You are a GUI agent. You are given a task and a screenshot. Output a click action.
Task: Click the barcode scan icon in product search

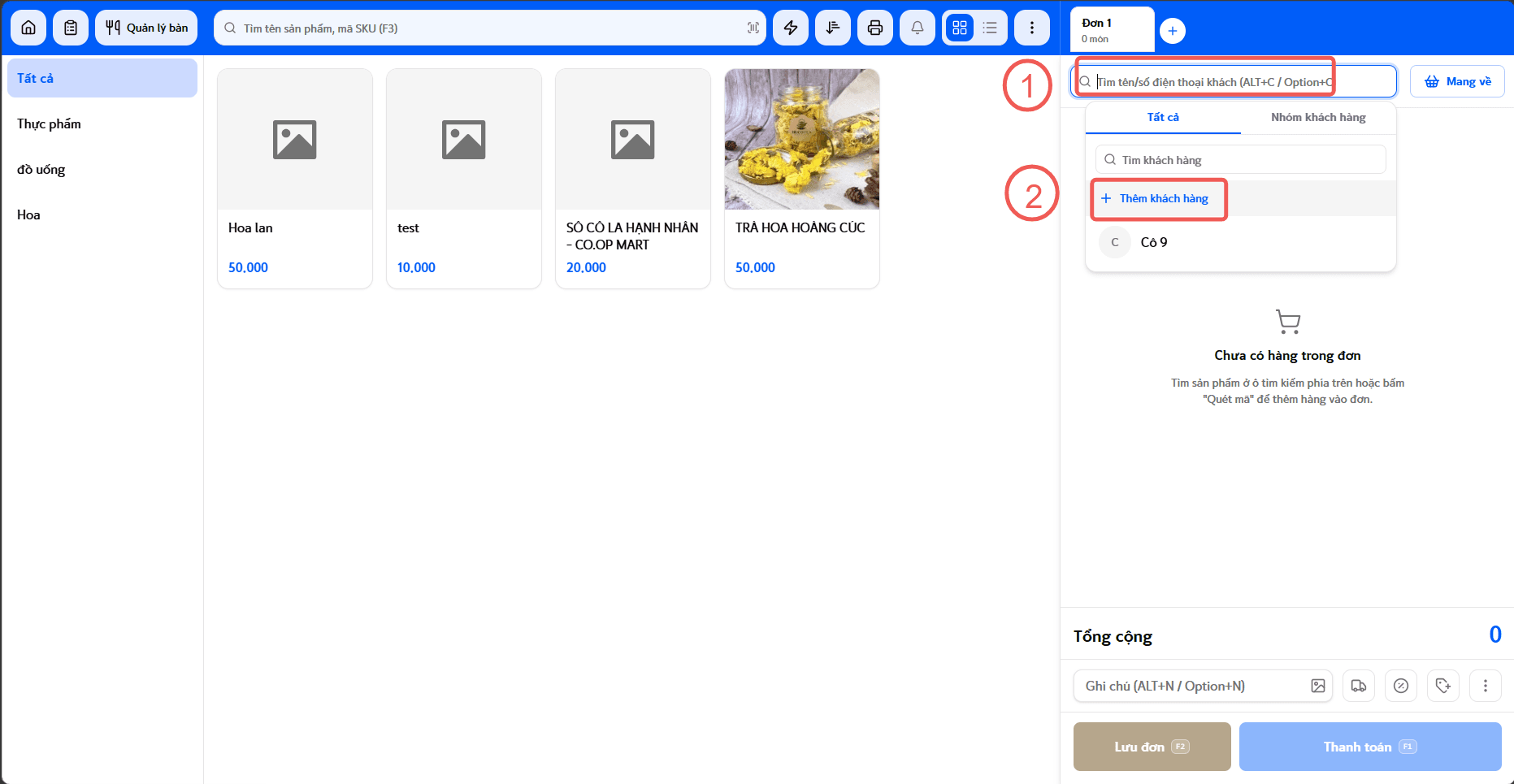753,28
